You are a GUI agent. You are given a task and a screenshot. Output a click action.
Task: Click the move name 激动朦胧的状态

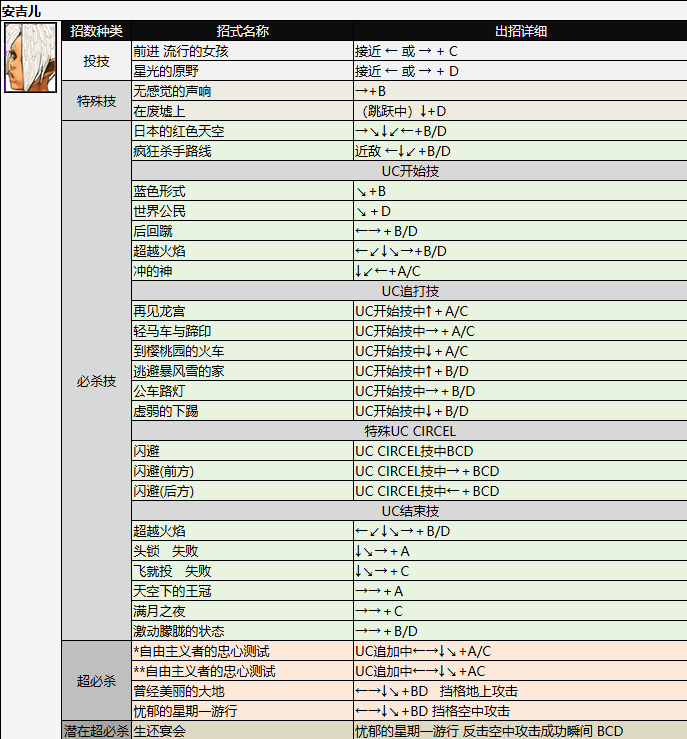(179, 631)
